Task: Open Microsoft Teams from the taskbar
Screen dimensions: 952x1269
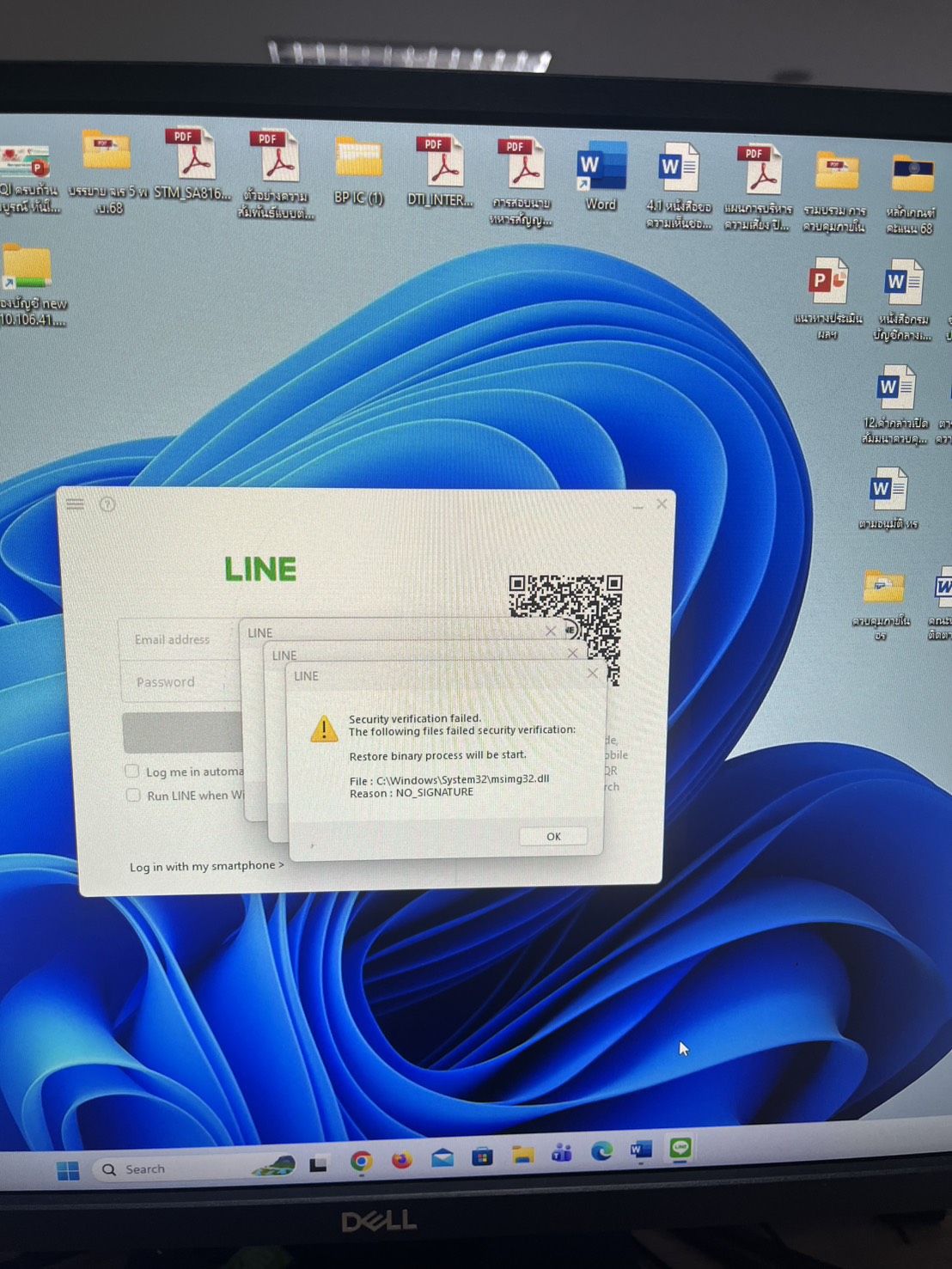Action: (562, 1153)
